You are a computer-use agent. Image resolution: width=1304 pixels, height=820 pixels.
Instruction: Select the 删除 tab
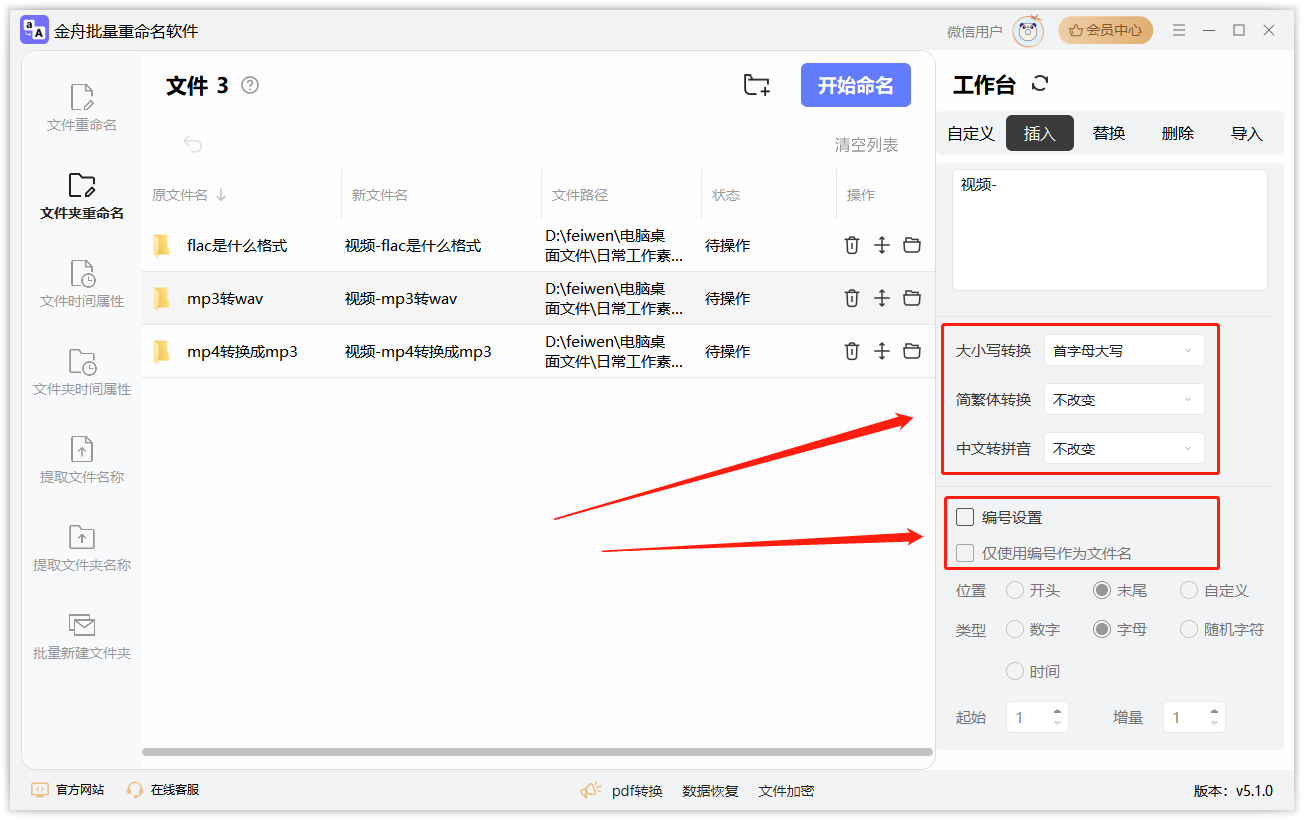tap(1177, 132)
